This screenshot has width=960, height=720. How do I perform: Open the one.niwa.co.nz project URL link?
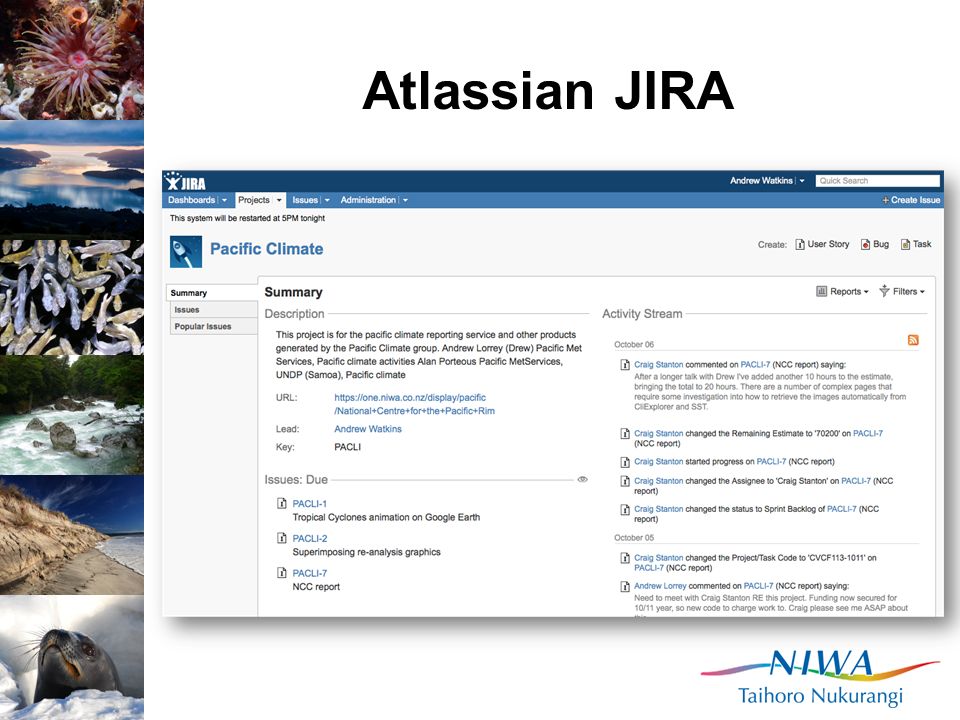pyautogui.click(x=414, y=404)
